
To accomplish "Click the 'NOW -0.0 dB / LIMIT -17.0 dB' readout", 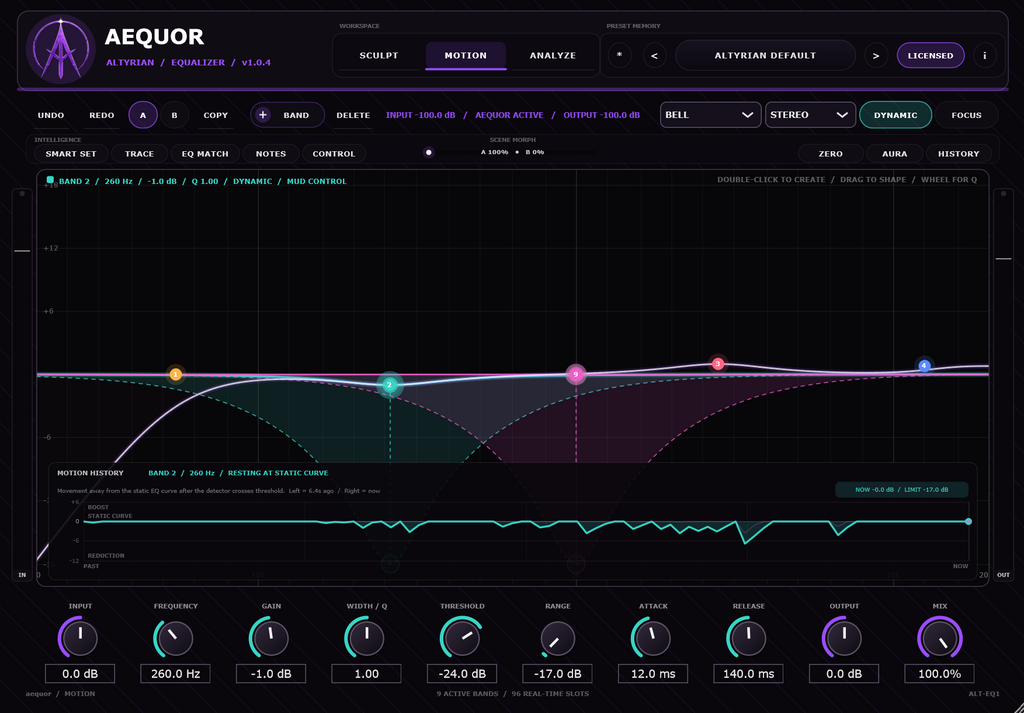I will (x=901, y=490).
